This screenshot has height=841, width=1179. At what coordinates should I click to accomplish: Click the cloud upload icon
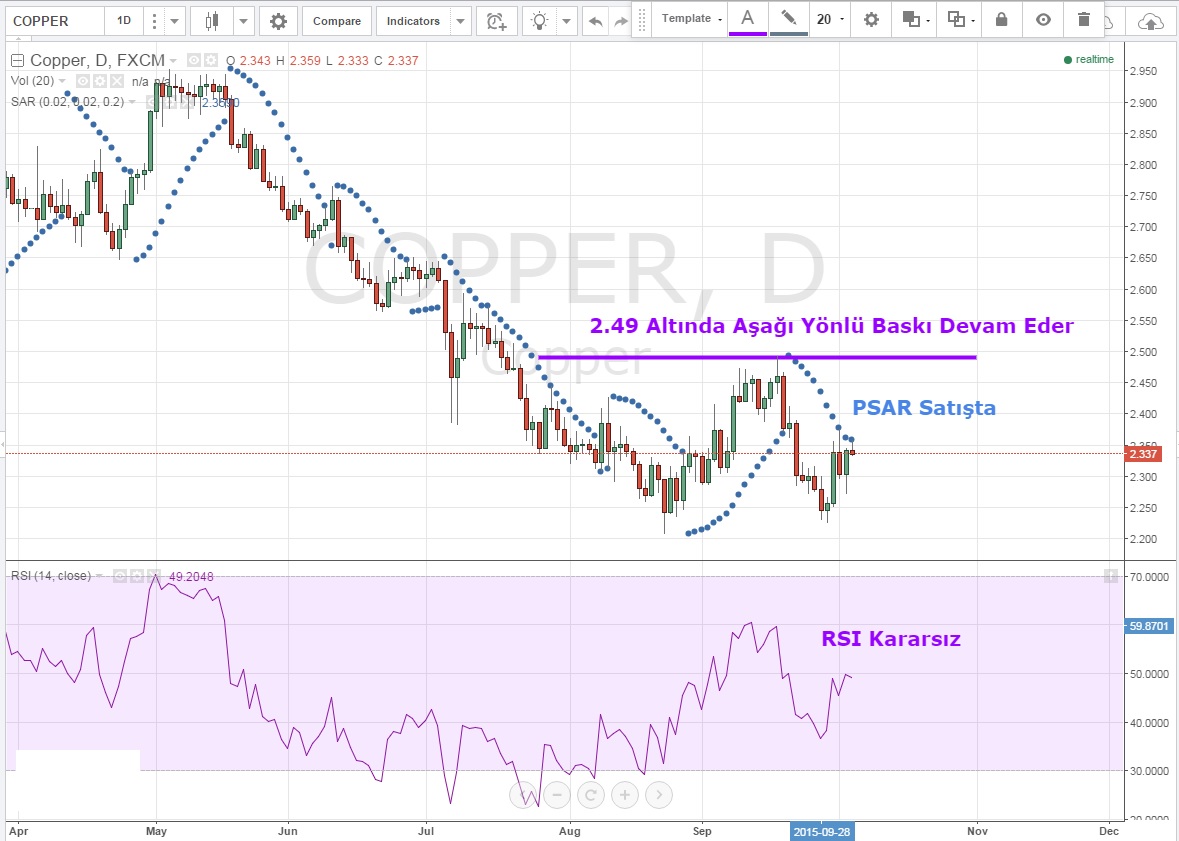1151,20
